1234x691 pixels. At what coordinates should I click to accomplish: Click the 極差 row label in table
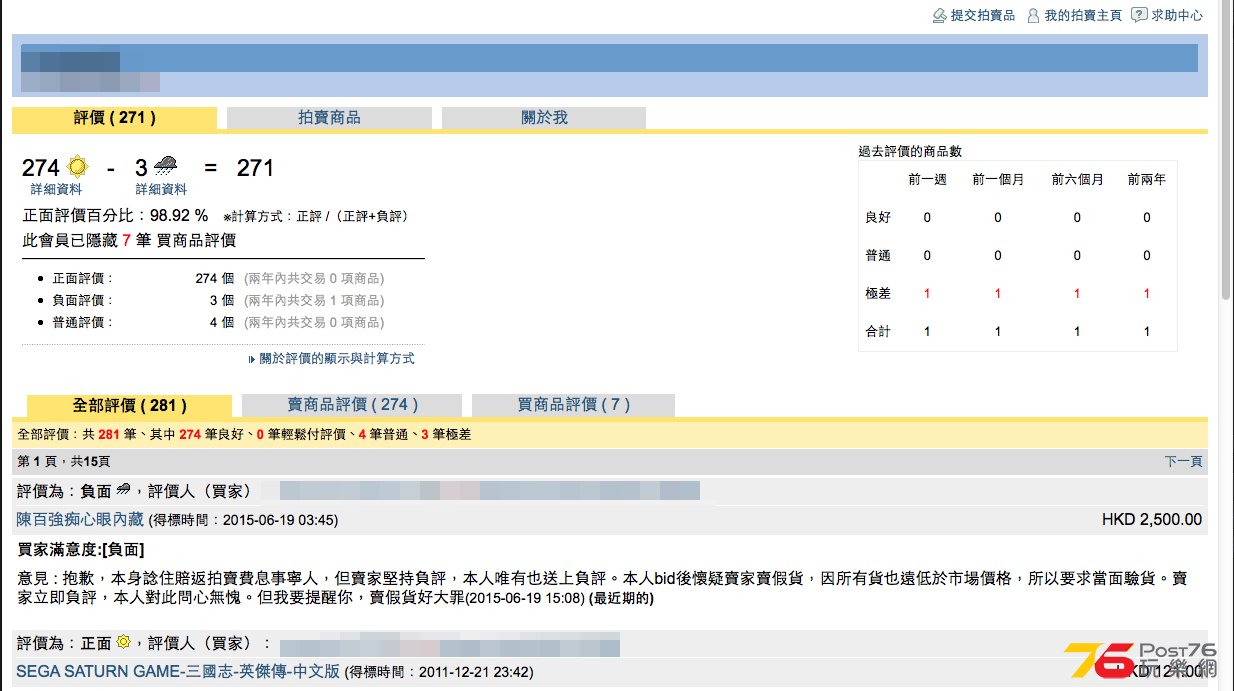coord(878,293)
